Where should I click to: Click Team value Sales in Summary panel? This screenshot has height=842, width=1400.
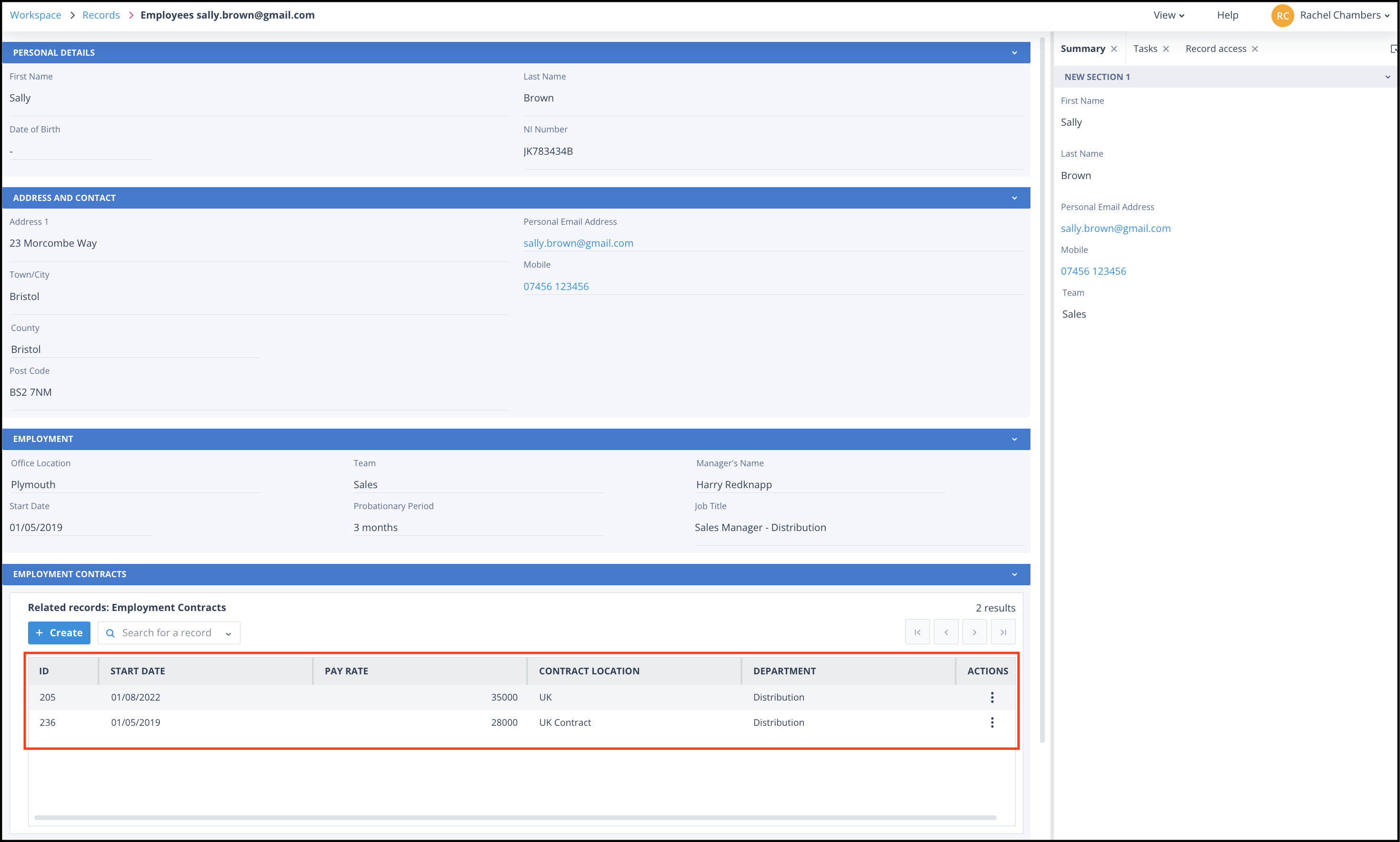click(1073, 314)
